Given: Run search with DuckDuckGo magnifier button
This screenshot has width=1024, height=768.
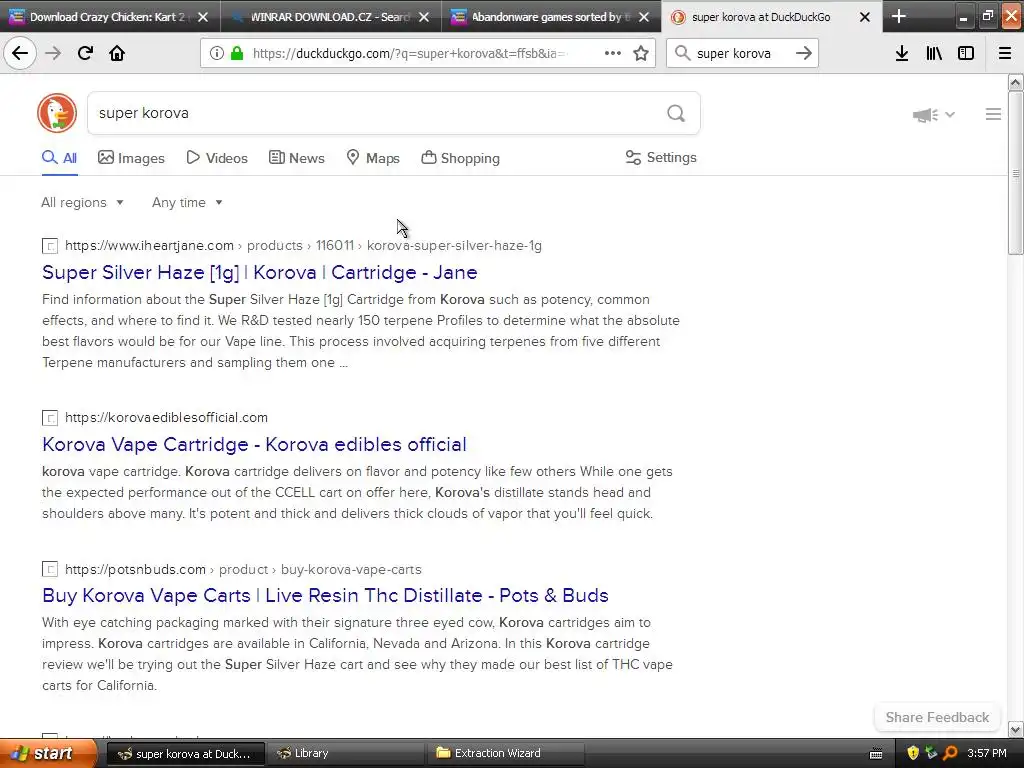Looking at the screenshot, I should tap(676, 113).
